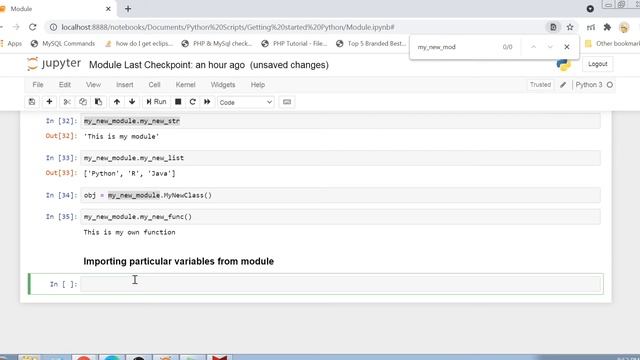Open the Other bookmarks folder

pyautogui.click(x=612, y=44)
